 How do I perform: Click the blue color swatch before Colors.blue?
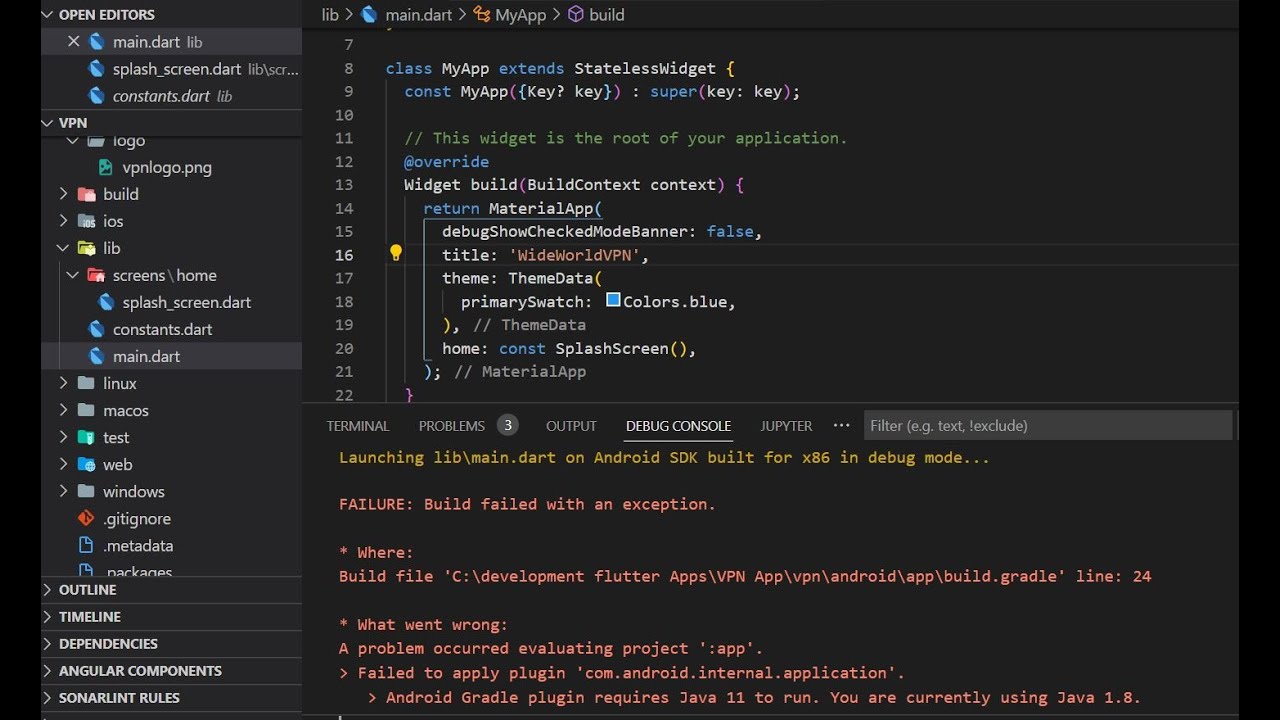613,300
